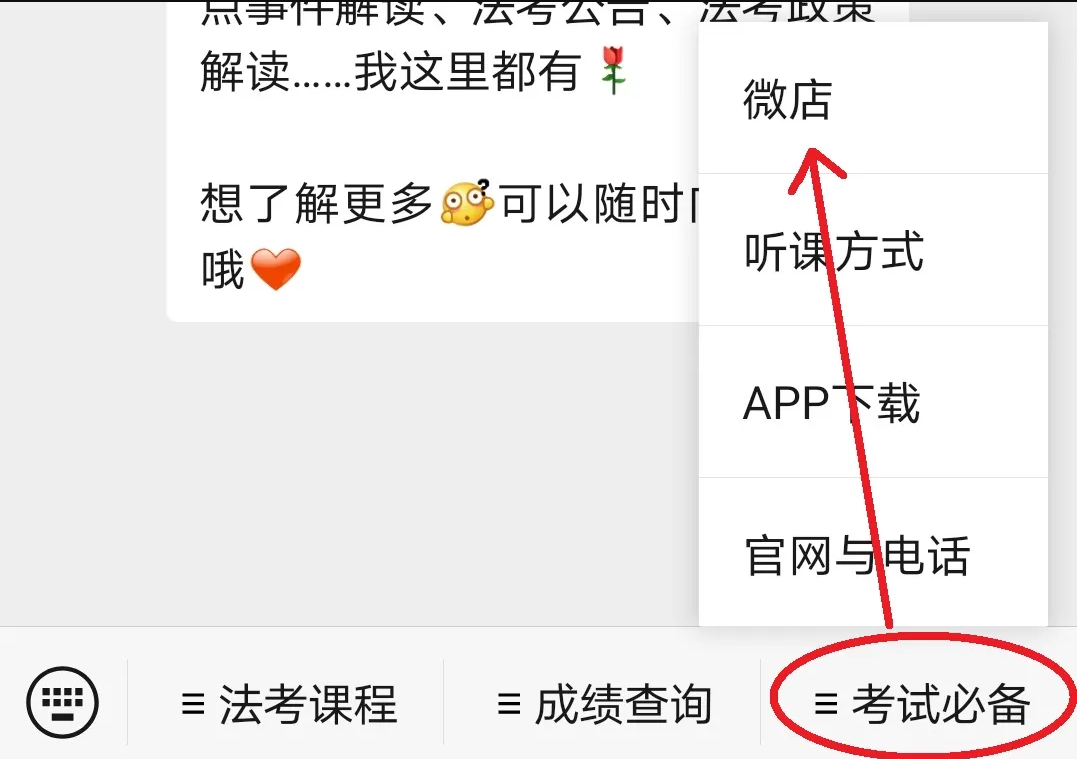Screen dimensions: 1077x759
Task: Choose APP下载 menu entry
Action: click(x=873, y=402)
